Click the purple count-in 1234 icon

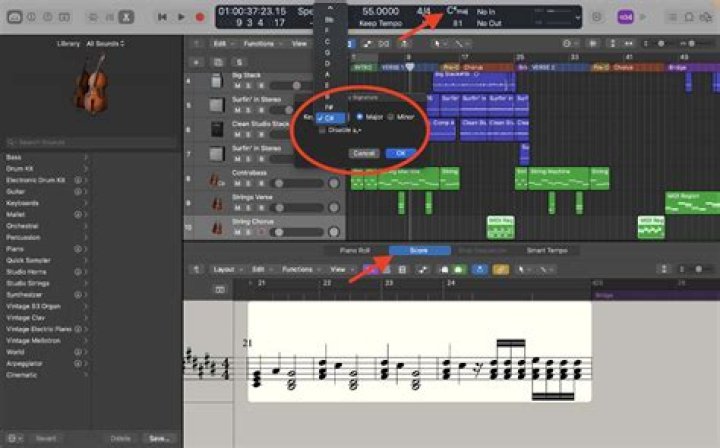coord(625,17)
